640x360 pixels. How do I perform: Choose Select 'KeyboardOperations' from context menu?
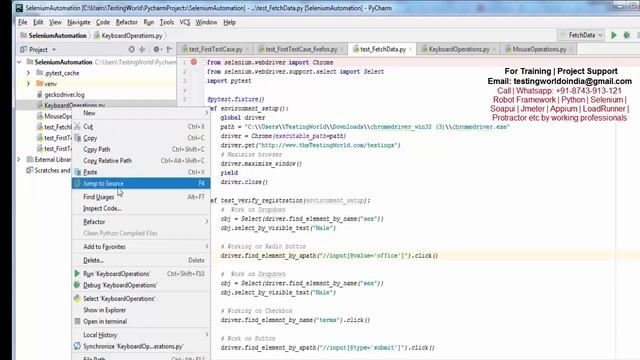pyautogui.click(x=141, y=298)
